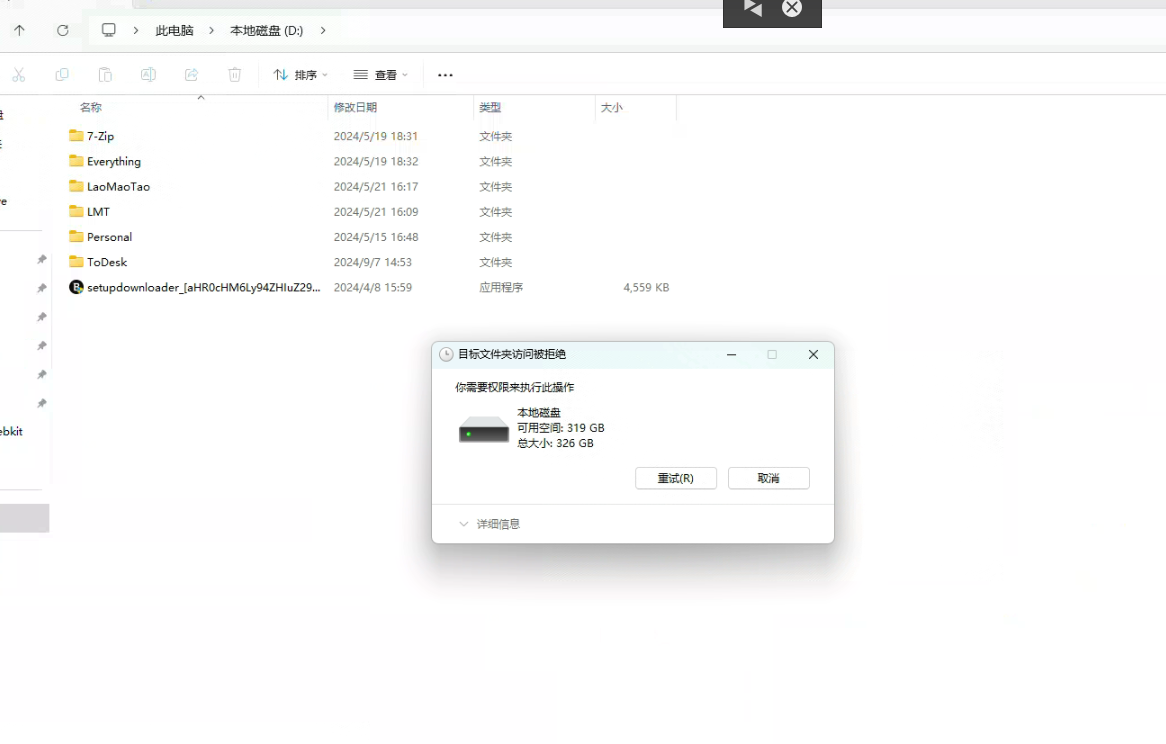Click the Personal folder icon
Screen dimensions: 1166x744
coord(76,236)
